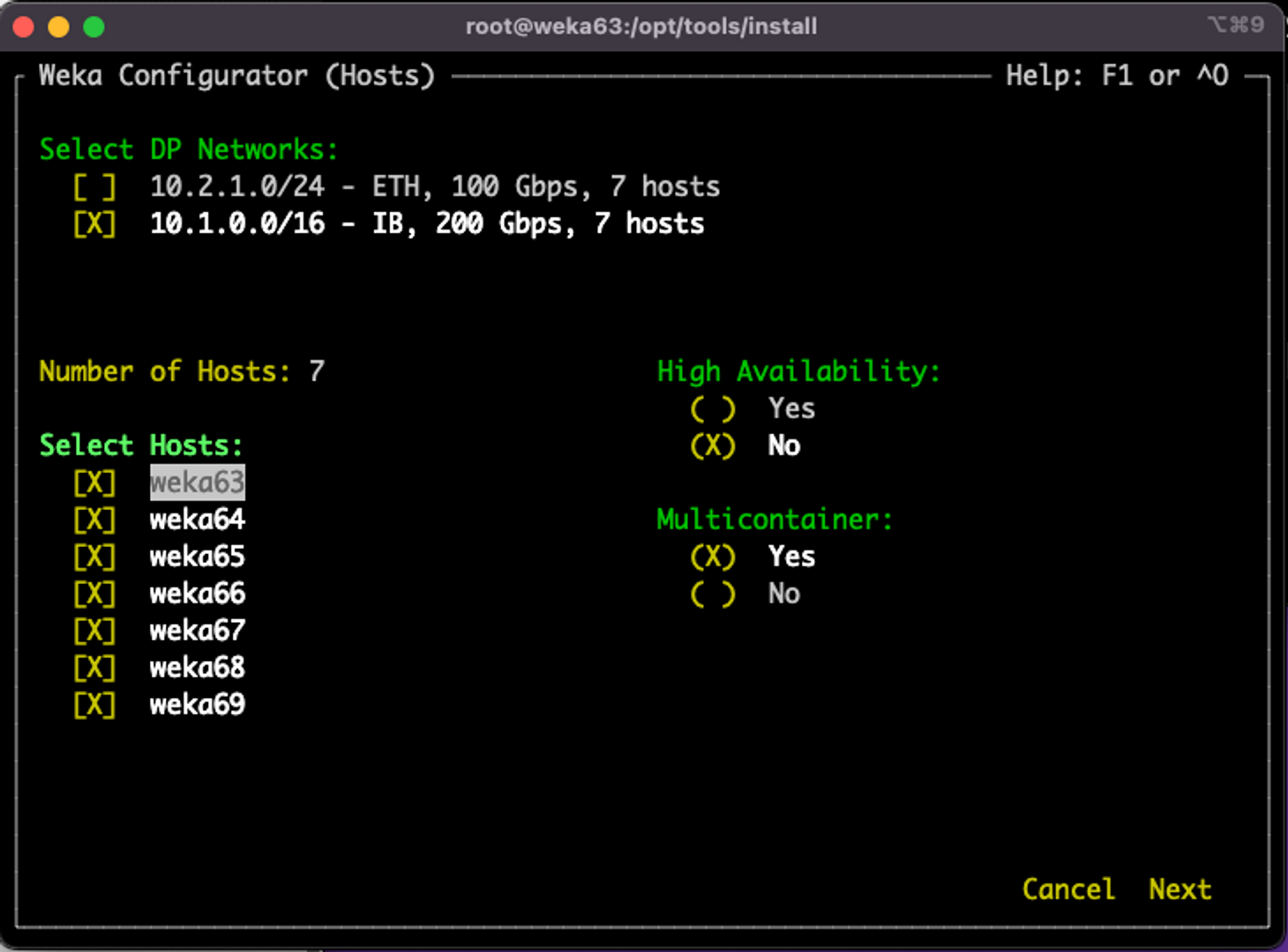This screenshot has width=1288, height=952.
Task: Uncheck the 10.1.0.0/16 IB network checkbox
Action: [x=94, y=224]
